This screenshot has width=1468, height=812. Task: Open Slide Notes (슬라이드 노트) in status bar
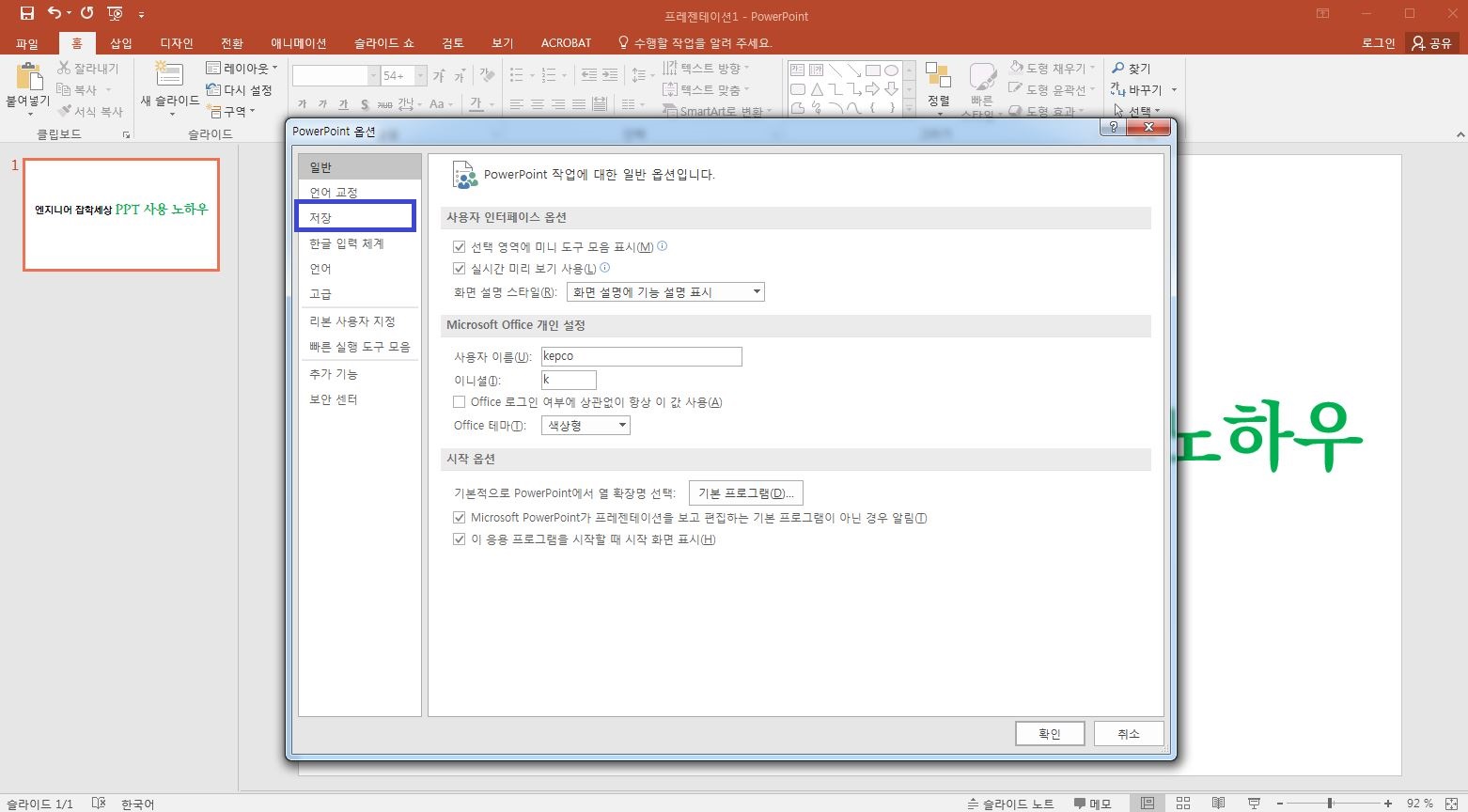coord(1010,804)
